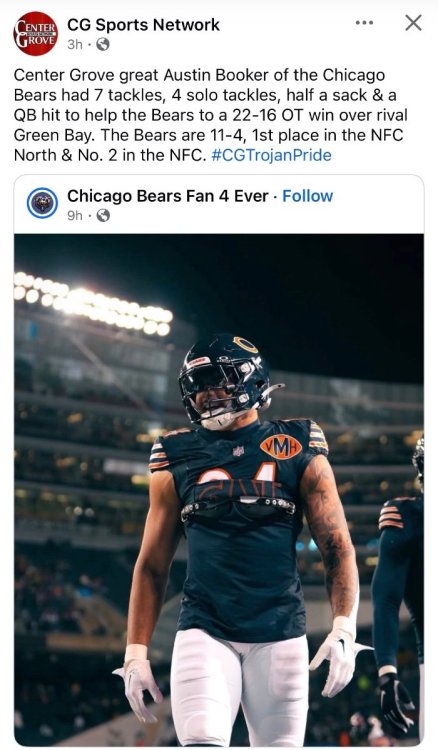Click the Bears C logo on the helmet
438x750 pixels.
[x=245, y=344]
